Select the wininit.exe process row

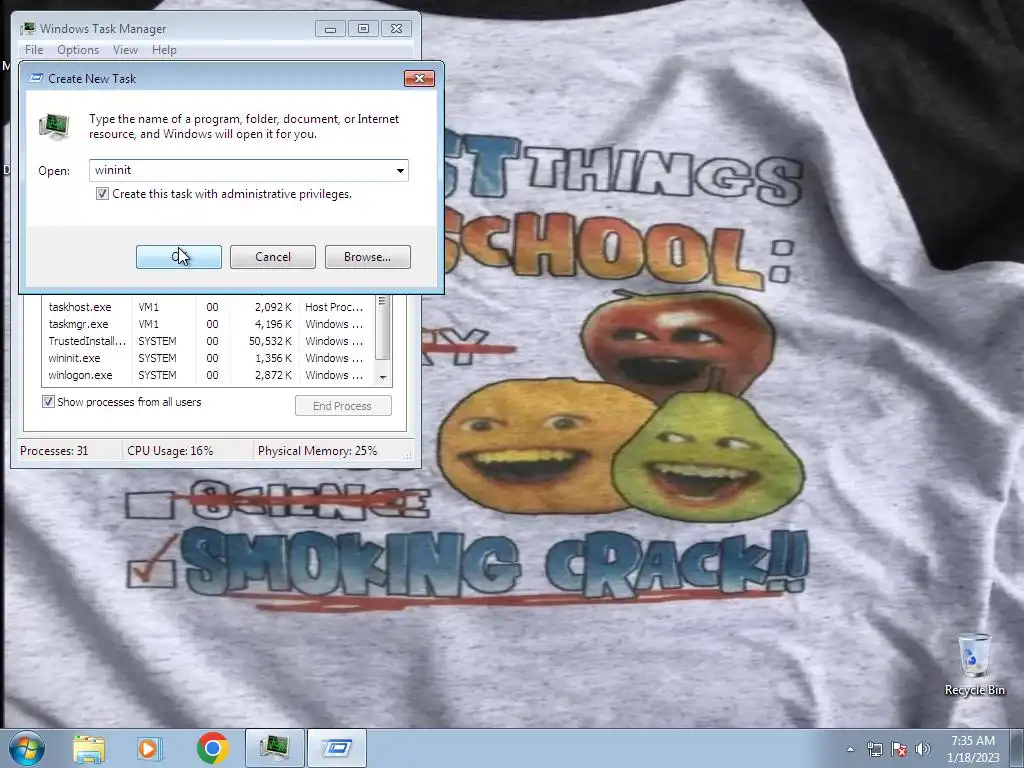(x=209, y=358)
